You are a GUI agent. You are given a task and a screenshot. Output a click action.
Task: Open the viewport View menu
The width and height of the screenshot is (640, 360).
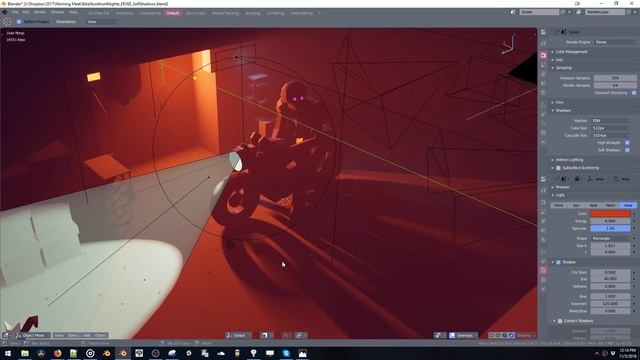tap(59, 336)
